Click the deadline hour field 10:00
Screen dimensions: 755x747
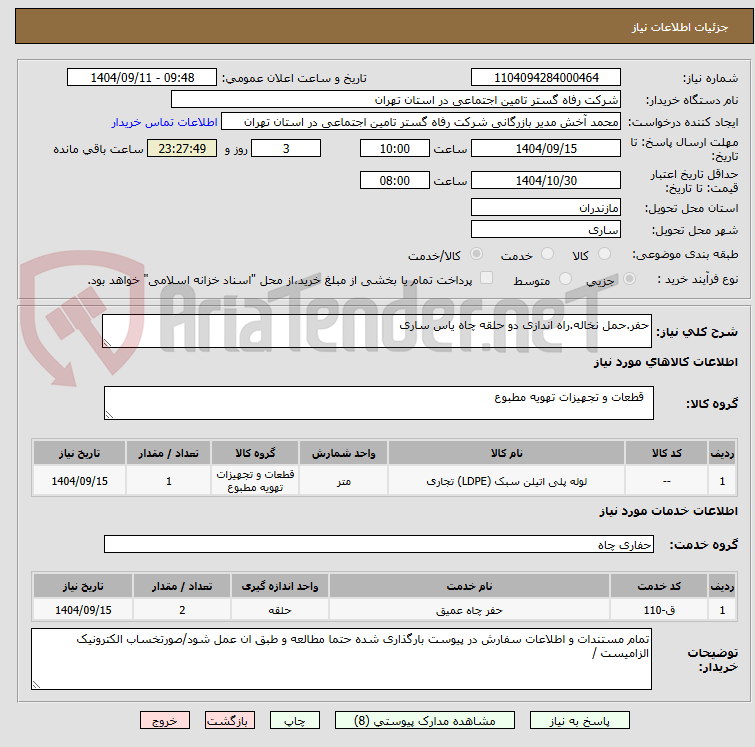394,148
